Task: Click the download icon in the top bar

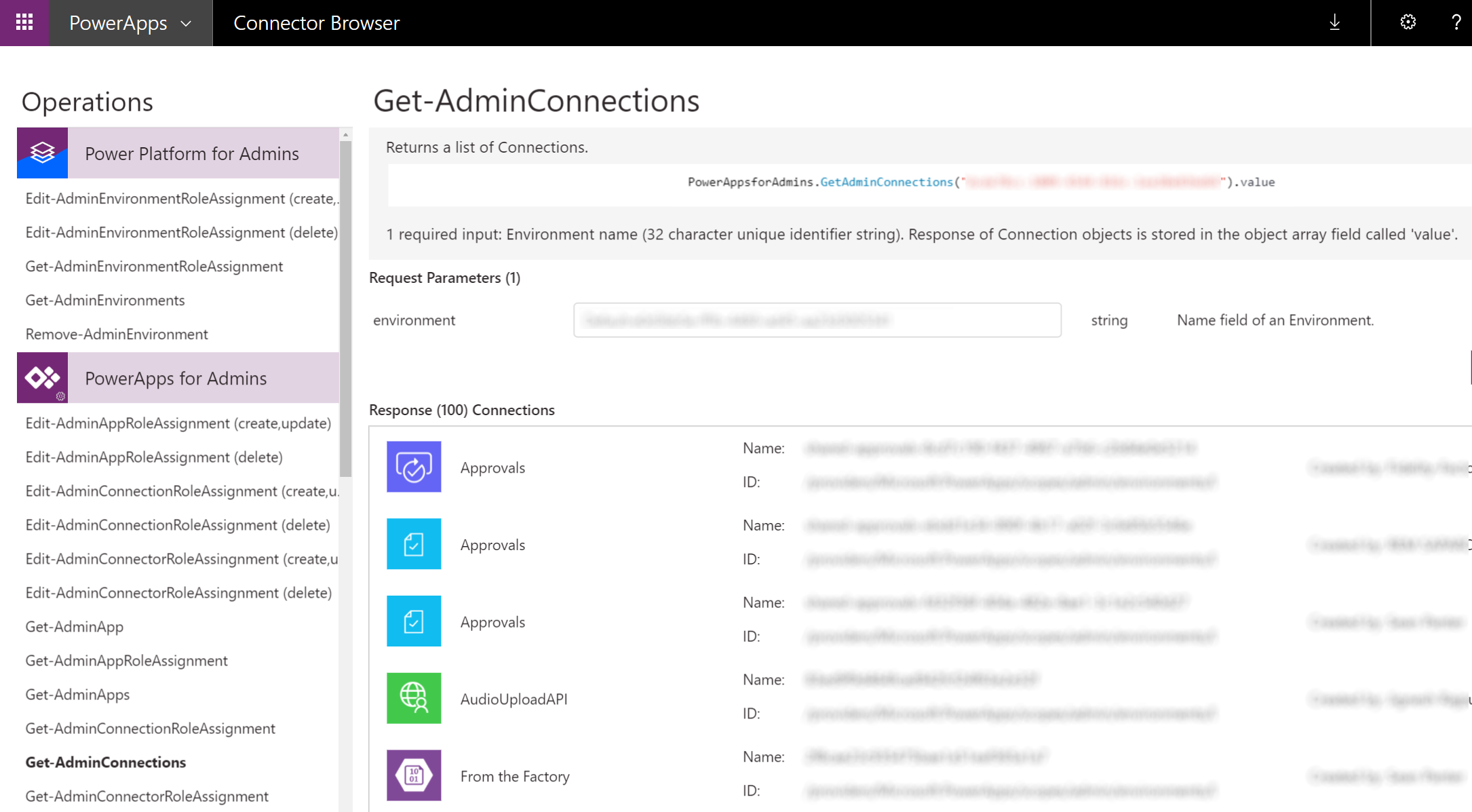Action: point(1334,22)
